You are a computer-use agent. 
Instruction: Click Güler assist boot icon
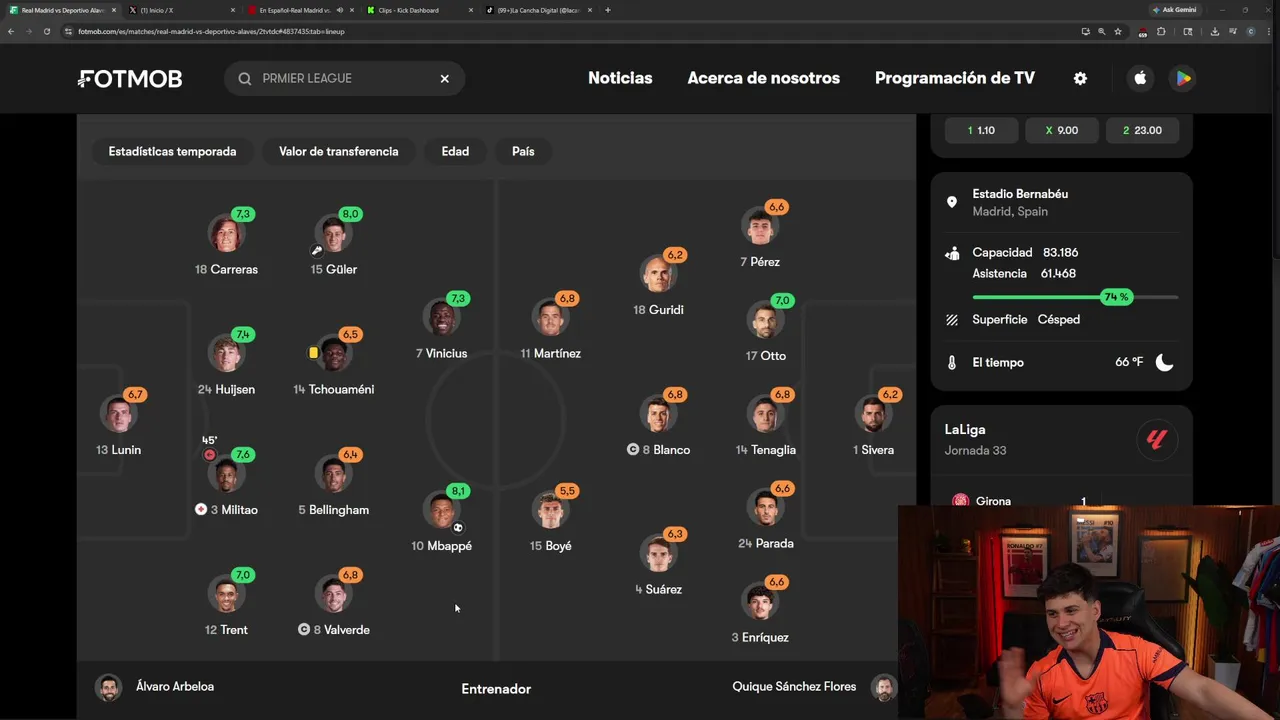click(317, 251)
